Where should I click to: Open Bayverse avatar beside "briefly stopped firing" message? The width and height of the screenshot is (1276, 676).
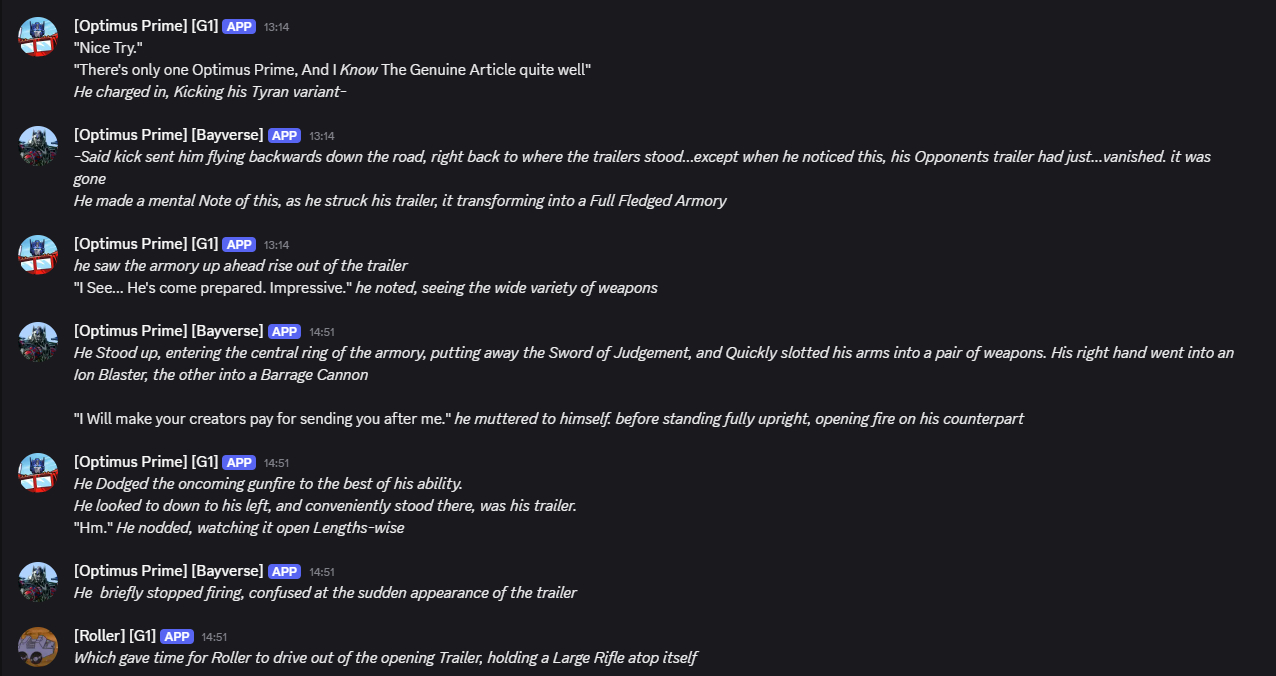tap(38, 582)
